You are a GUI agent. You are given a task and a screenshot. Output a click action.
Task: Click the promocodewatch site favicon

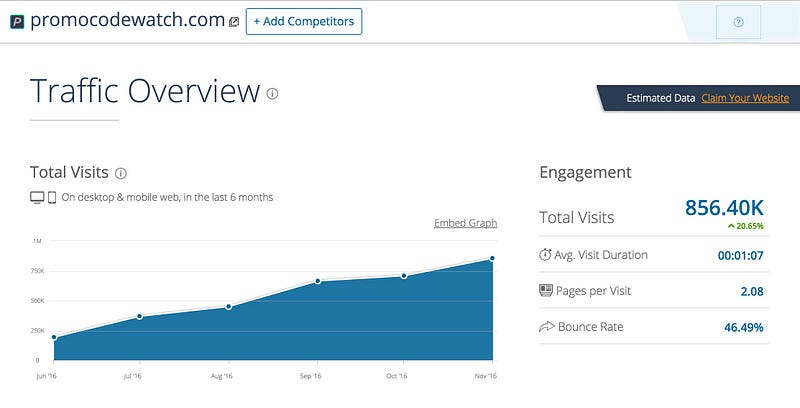click(17, 21)
